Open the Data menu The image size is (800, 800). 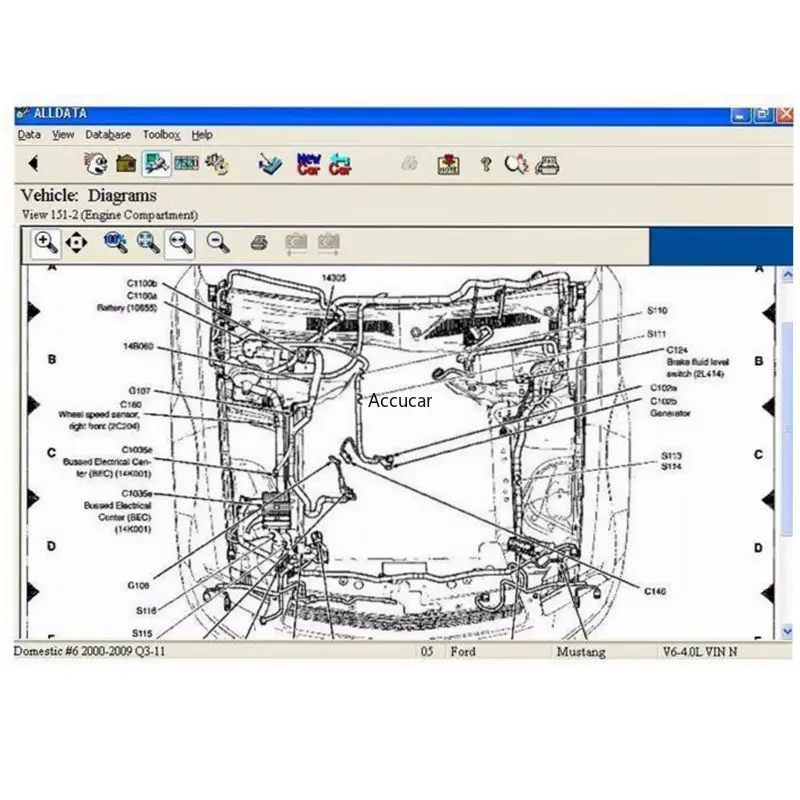pos(29,135)
